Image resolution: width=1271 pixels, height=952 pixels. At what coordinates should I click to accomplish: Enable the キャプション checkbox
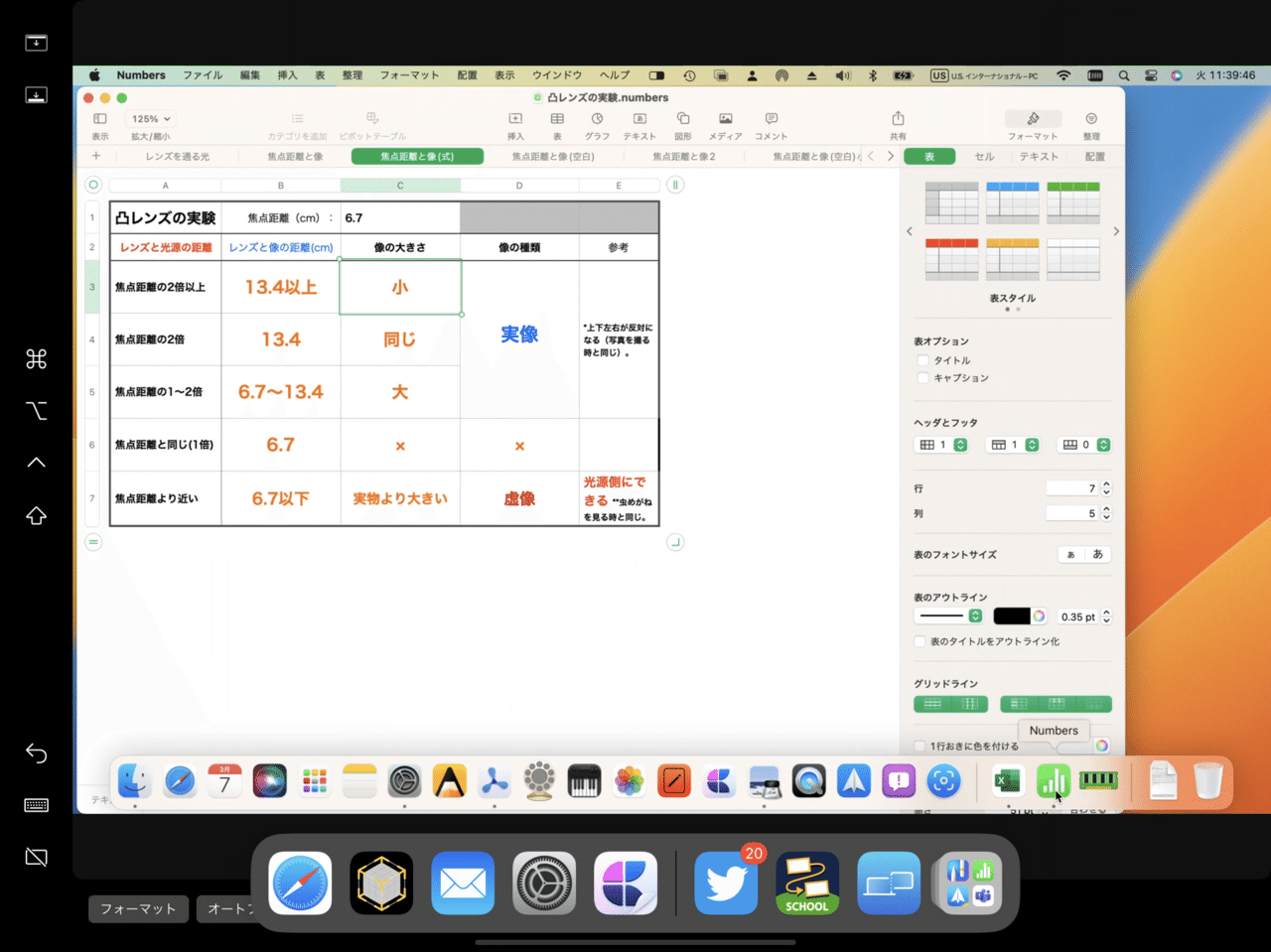[x=923, y=378]
